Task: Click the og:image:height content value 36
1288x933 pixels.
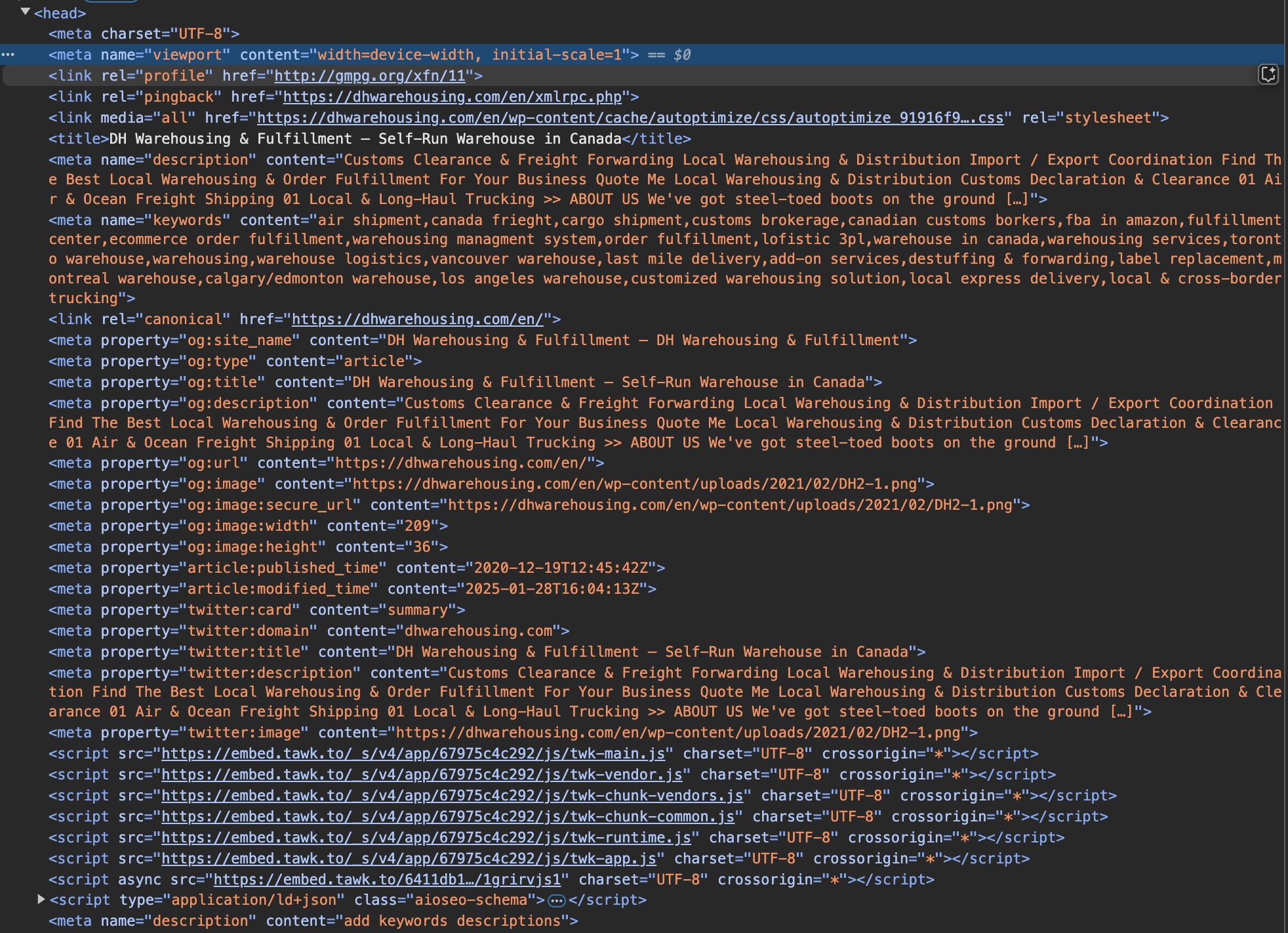Action: coord(422,547)
